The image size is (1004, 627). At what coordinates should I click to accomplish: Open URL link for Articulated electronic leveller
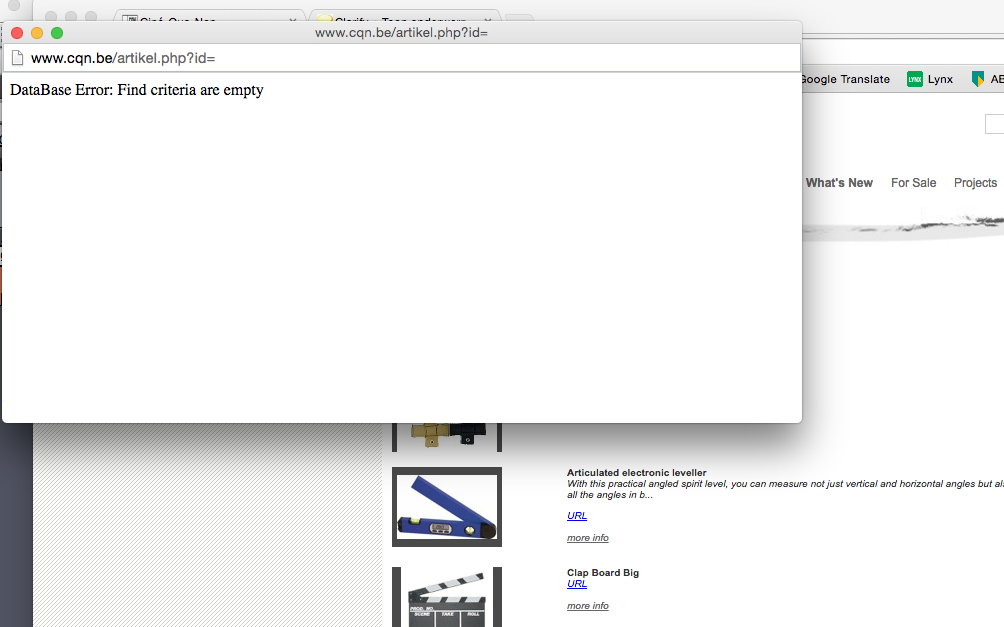tap(577, 516)
